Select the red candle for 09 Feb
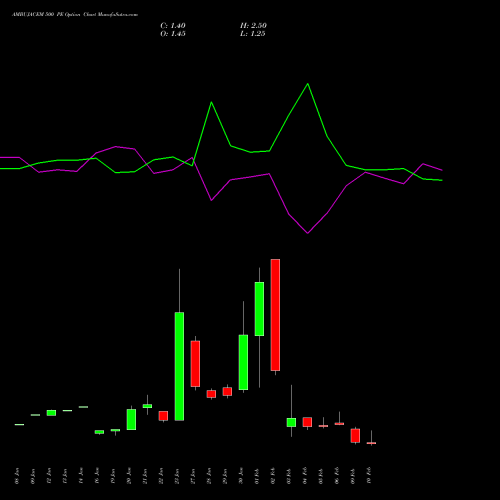The width and height of the screenshot is (500, 500). (355, 436)
